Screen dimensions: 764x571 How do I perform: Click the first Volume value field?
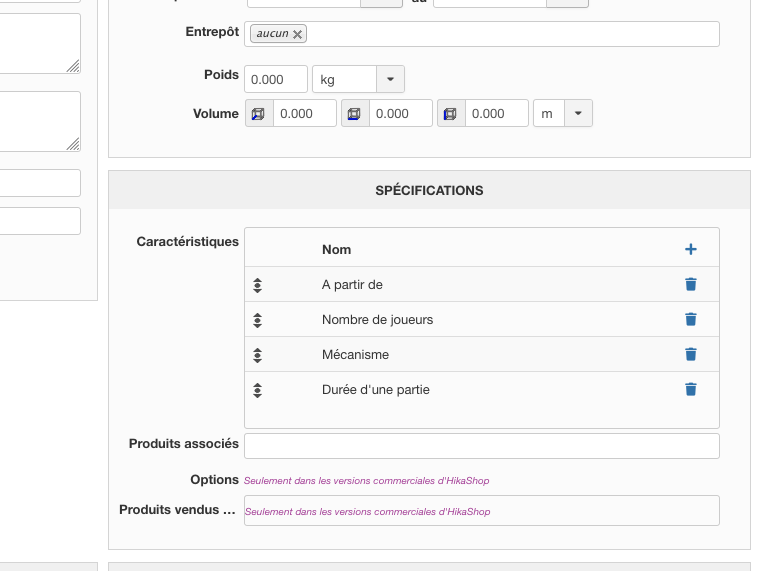click(x=305, y=114)
